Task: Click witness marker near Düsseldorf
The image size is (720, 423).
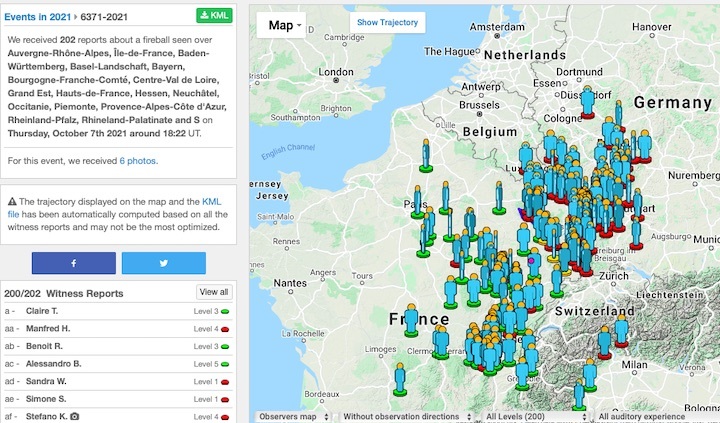Action: click(x=588, y=102)
